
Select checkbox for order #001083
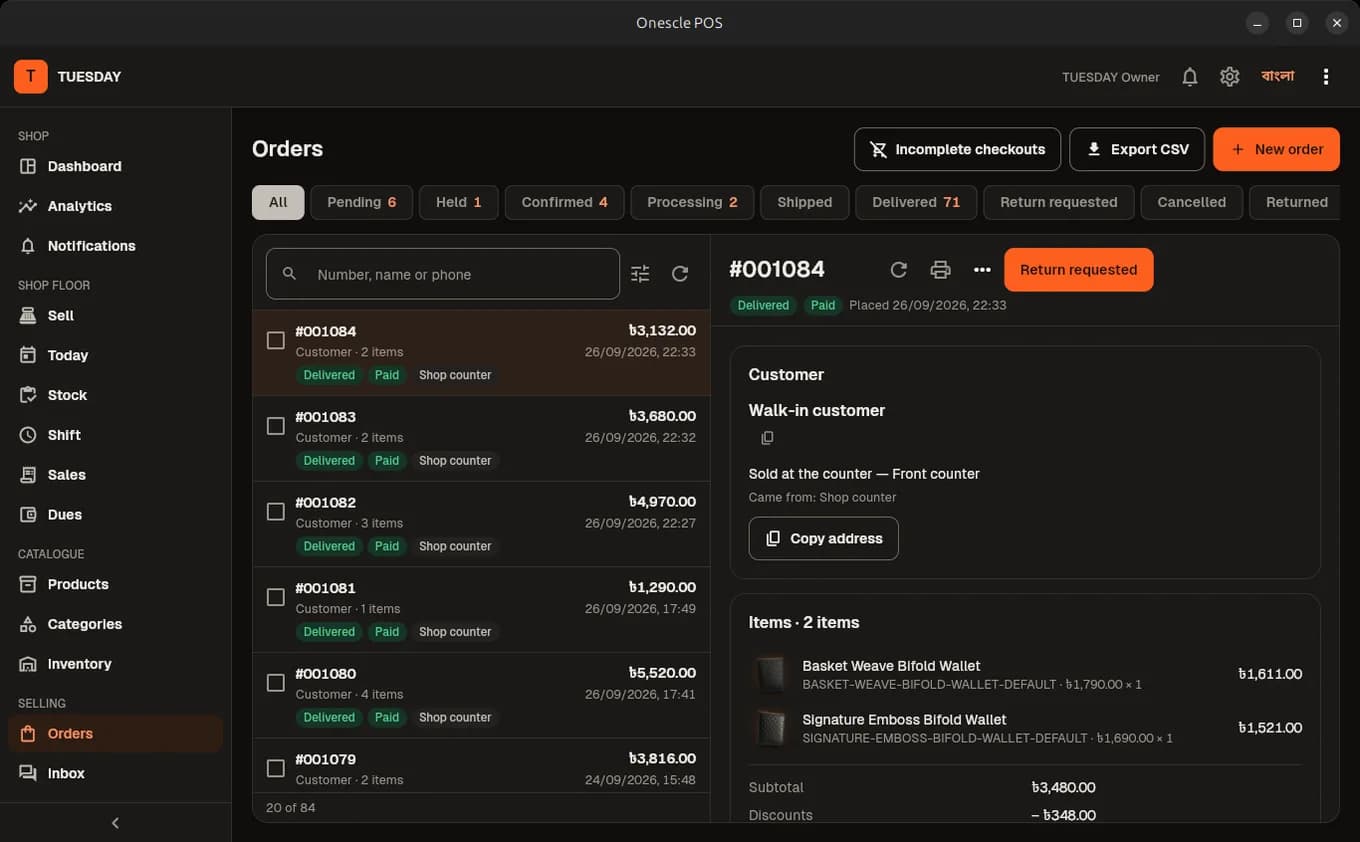276,426
